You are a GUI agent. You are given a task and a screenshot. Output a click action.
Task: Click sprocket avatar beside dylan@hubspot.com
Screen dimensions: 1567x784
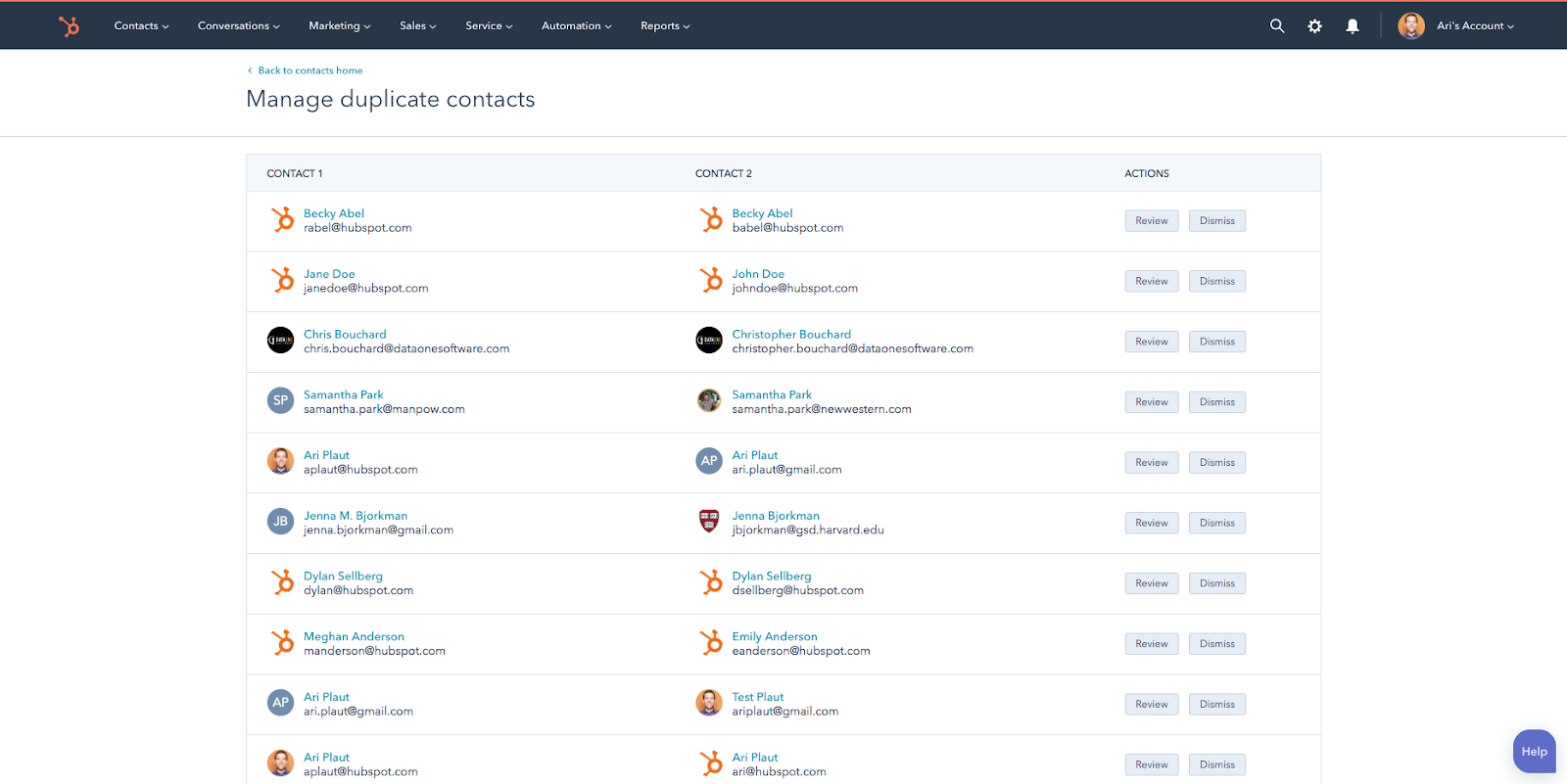click(282, 582)
